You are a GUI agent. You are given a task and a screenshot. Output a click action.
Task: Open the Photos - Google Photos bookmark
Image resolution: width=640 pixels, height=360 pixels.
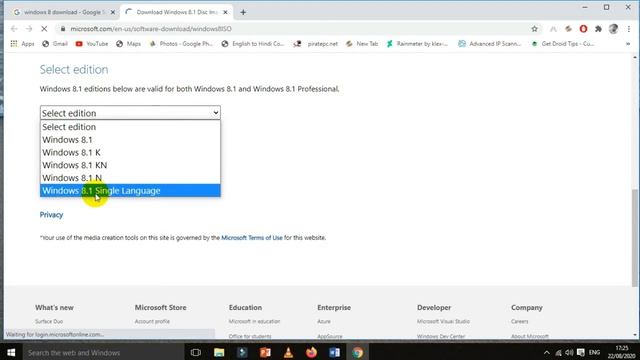[181, 44]
